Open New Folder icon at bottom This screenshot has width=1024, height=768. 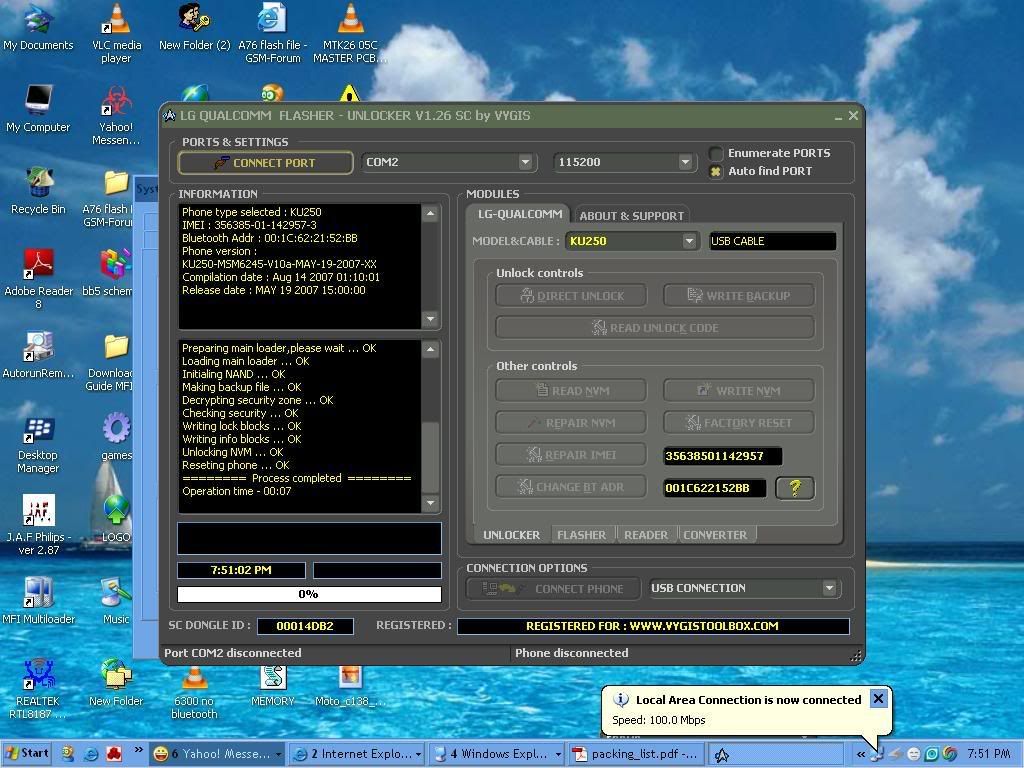tap(116, 683)
